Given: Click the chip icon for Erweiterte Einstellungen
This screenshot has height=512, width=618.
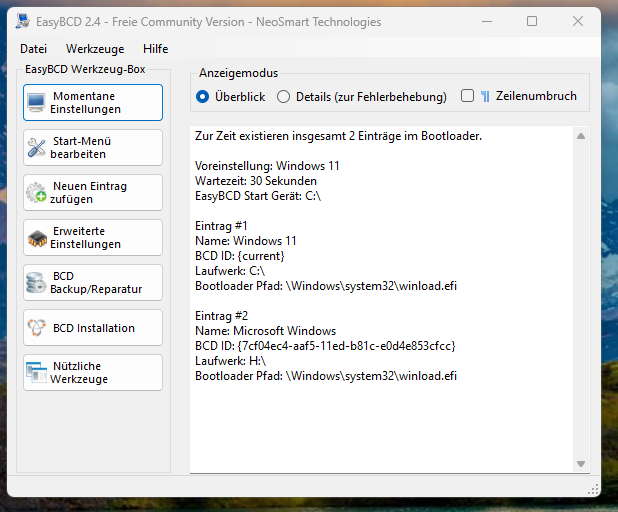Looking at the screenshot, I should pos(37,238).
